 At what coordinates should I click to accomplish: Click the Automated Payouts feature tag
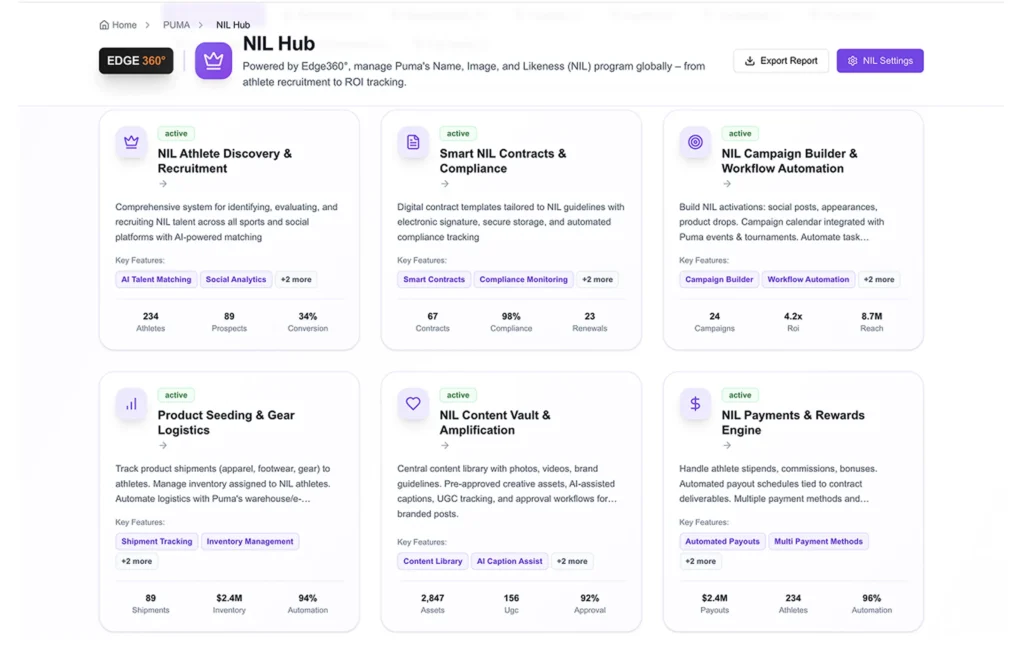coord(722,541)
